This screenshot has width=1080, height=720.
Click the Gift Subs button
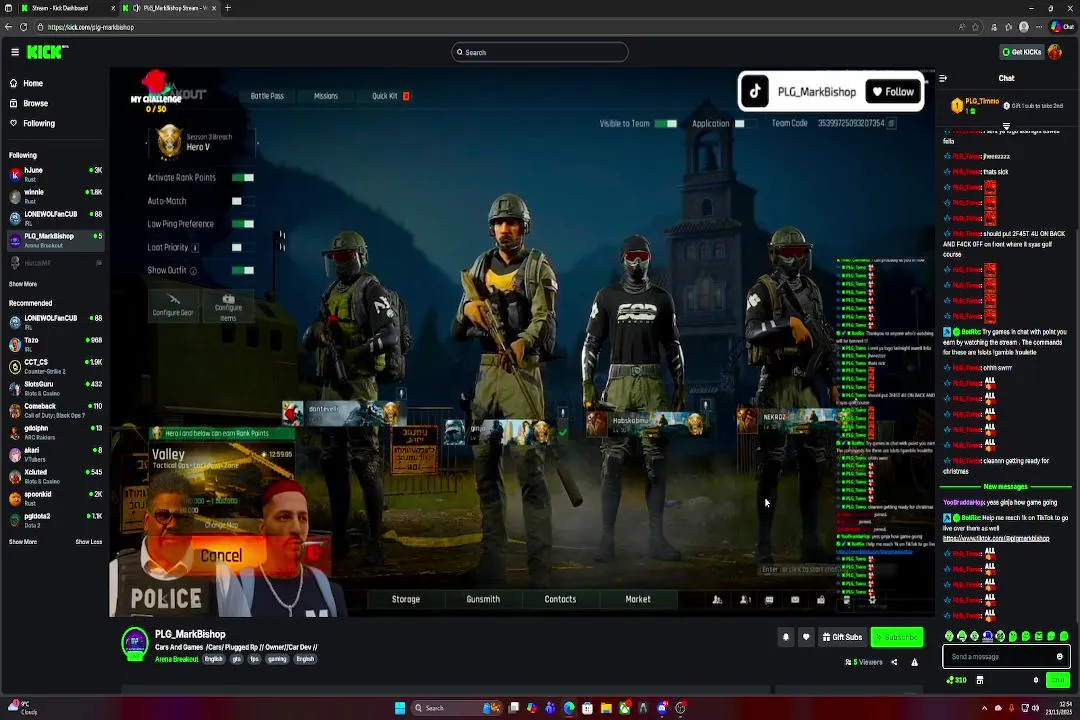coord(842,637)
